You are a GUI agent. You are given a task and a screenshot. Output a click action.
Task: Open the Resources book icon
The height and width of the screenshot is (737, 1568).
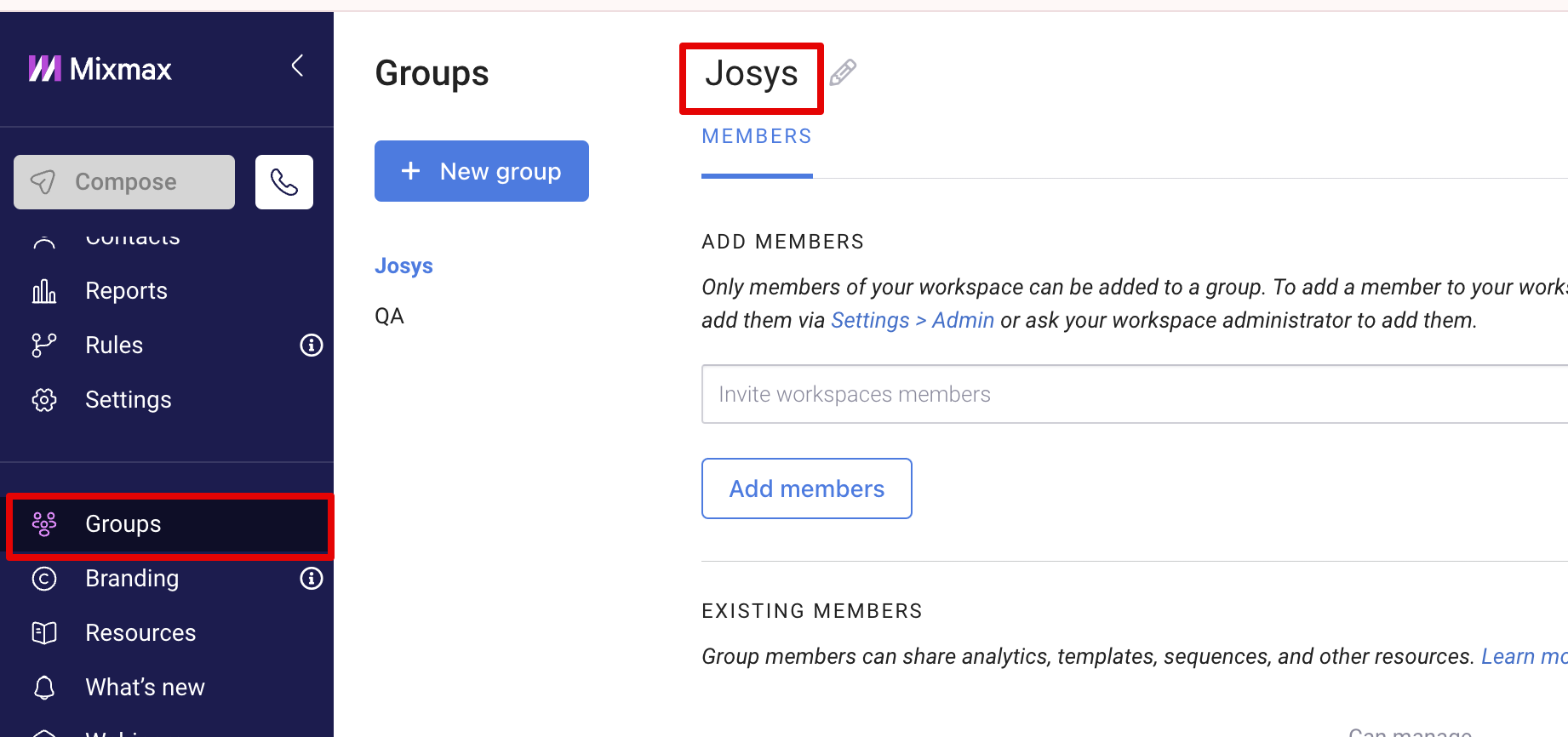(44, 633)
